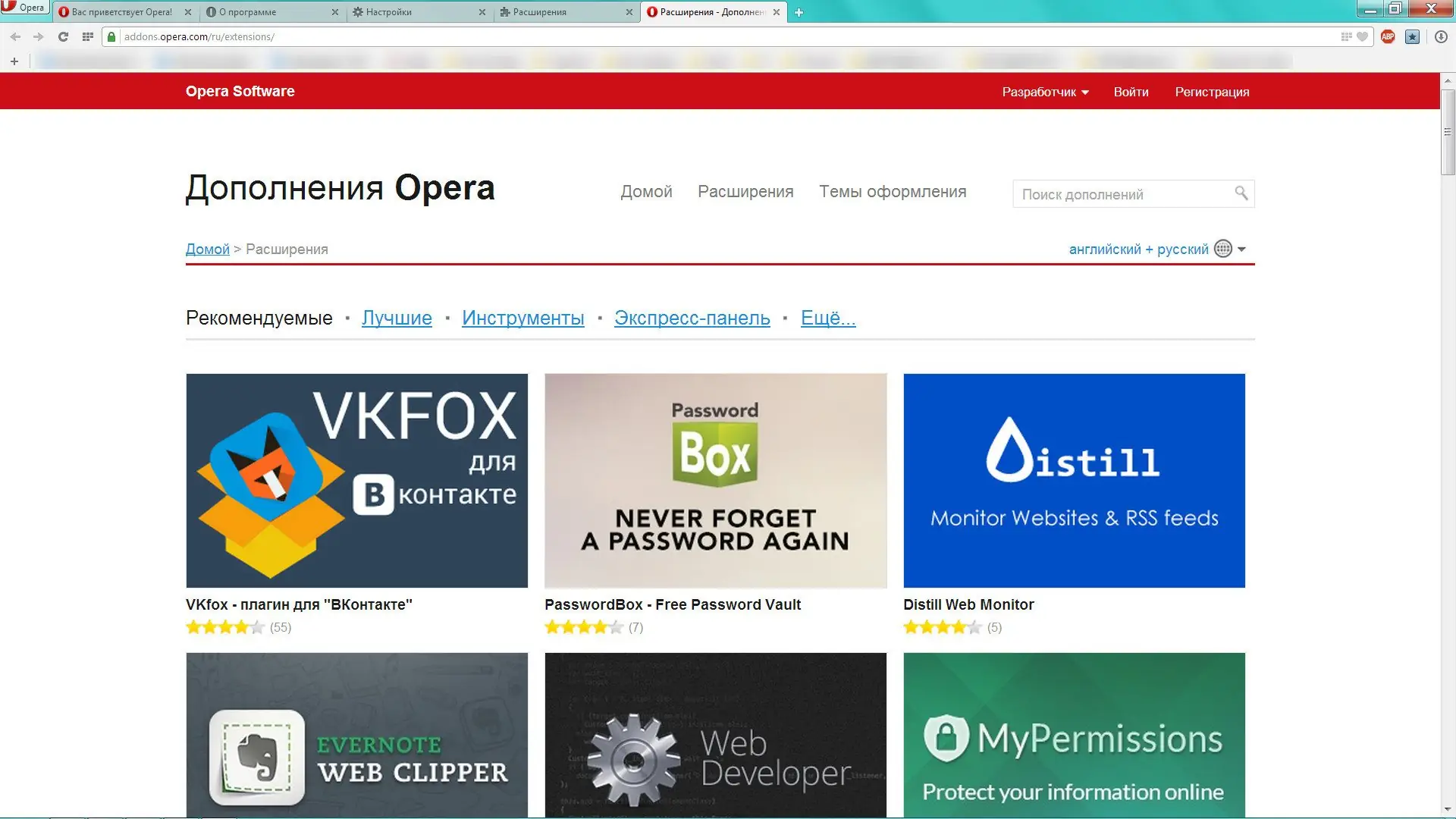Screen dimensions: 1456x819
Task: Reload the page with the refresh icon
Action: pyautogui.click(x=63, y=36)
